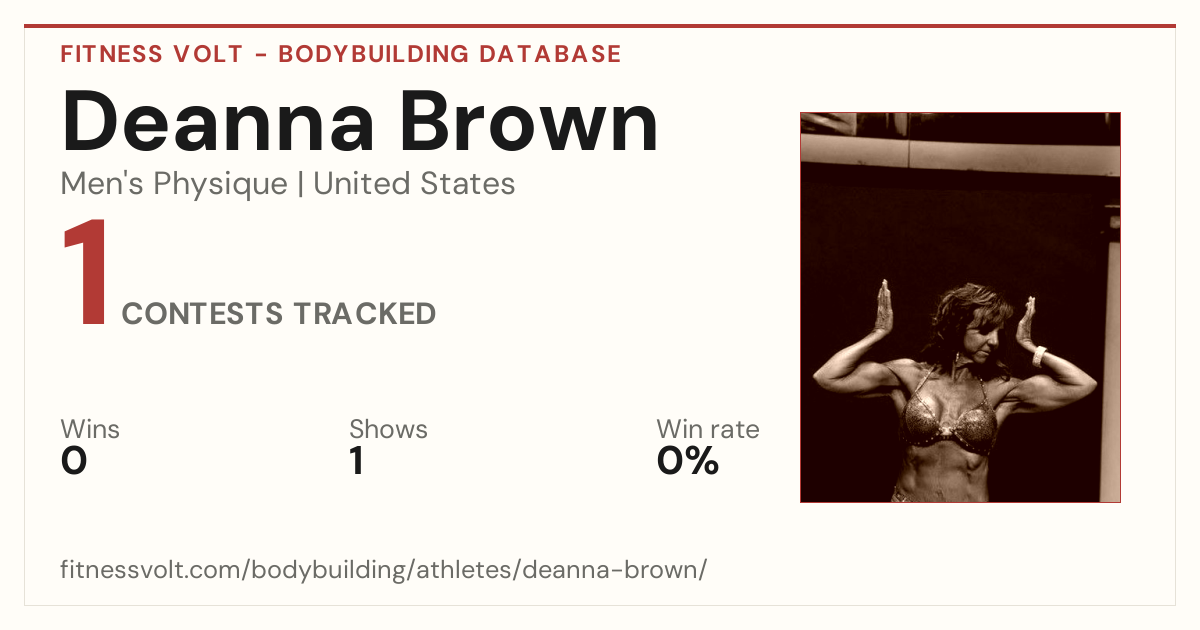Click the Shows label
The image size is (1200, 630).
(388, 430)
